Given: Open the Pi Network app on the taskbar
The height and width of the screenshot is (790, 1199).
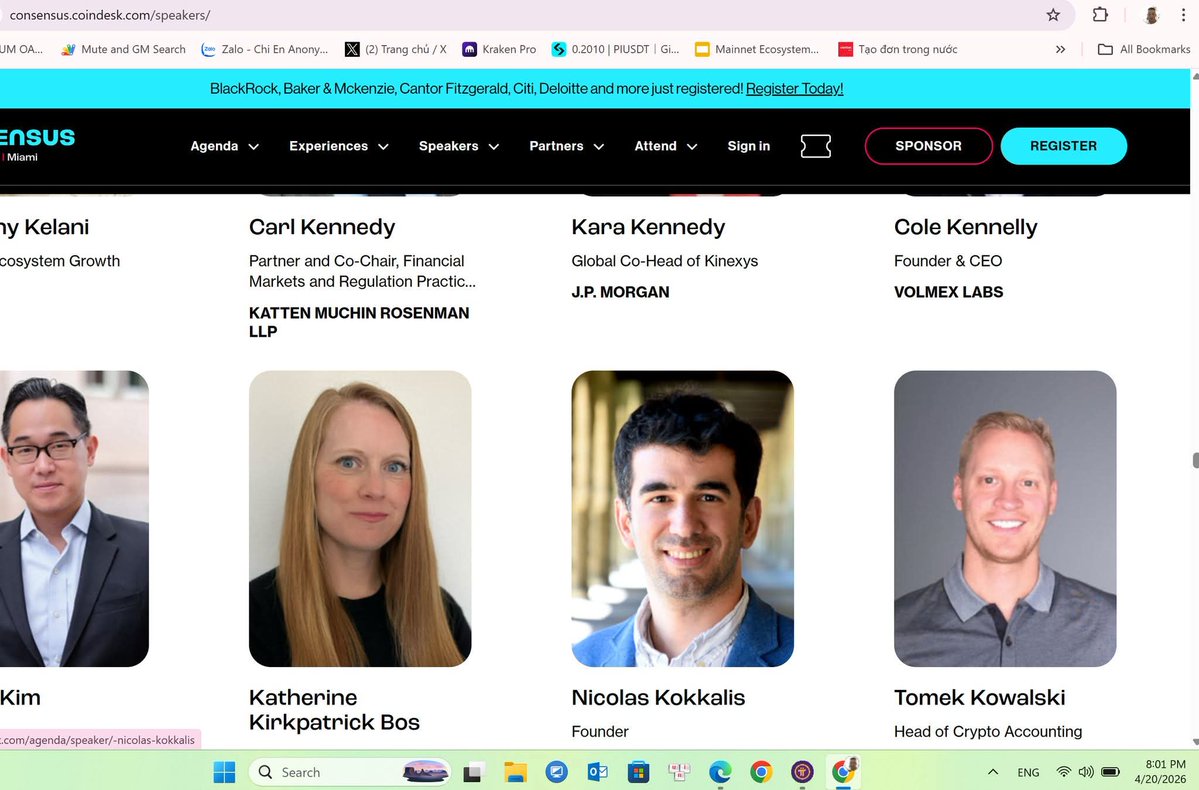Looking at the screenshot, I should tap(802, 772).
